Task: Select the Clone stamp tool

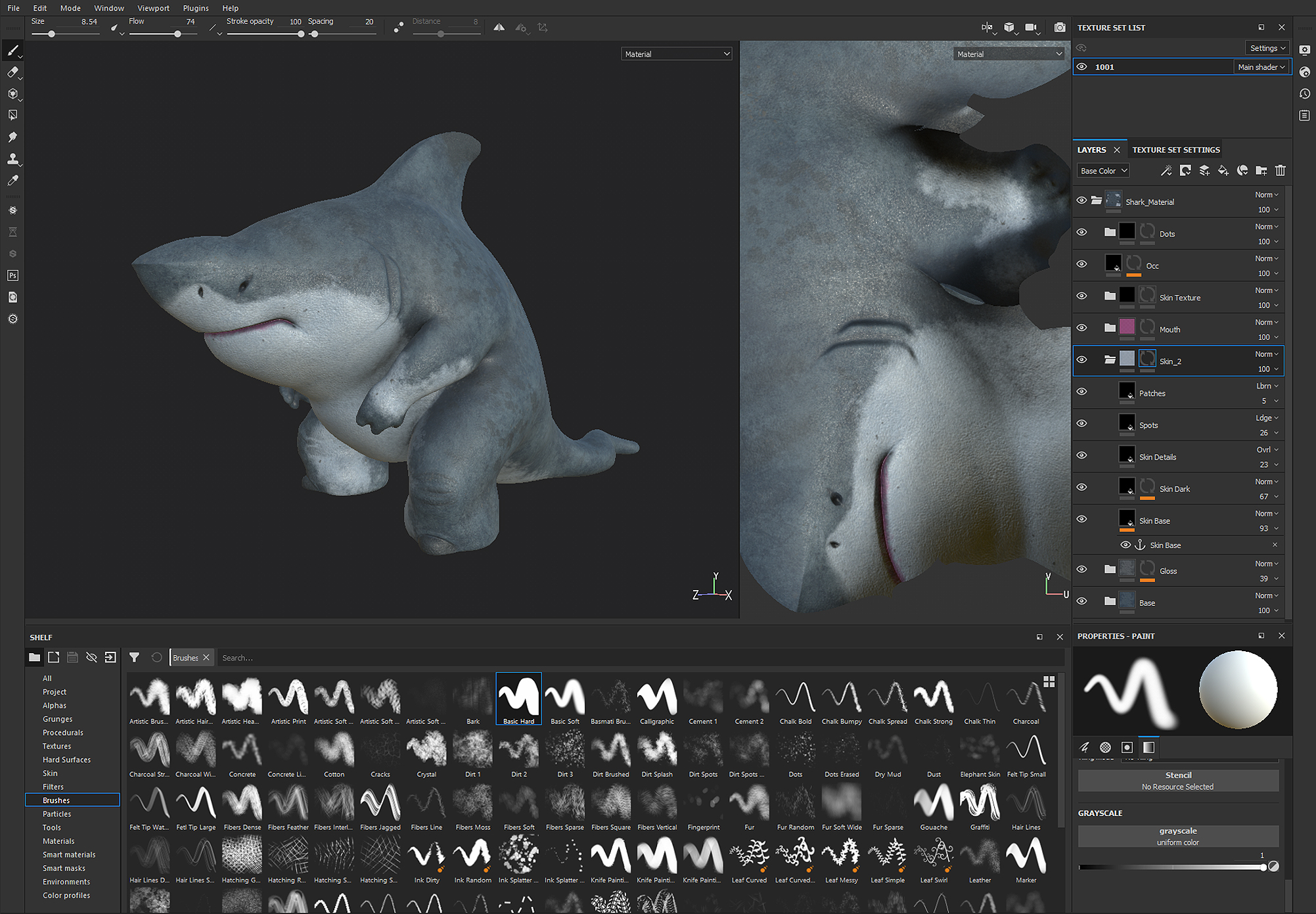Action: click(x=13, y=158)
